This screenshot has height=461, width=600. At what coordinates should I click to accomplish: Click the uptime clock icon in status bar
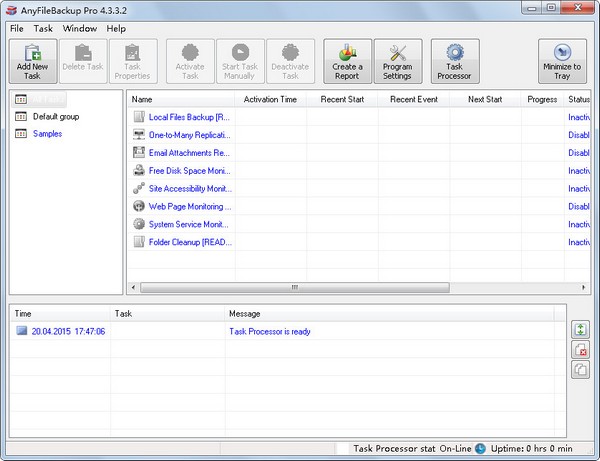click(480, 449)
